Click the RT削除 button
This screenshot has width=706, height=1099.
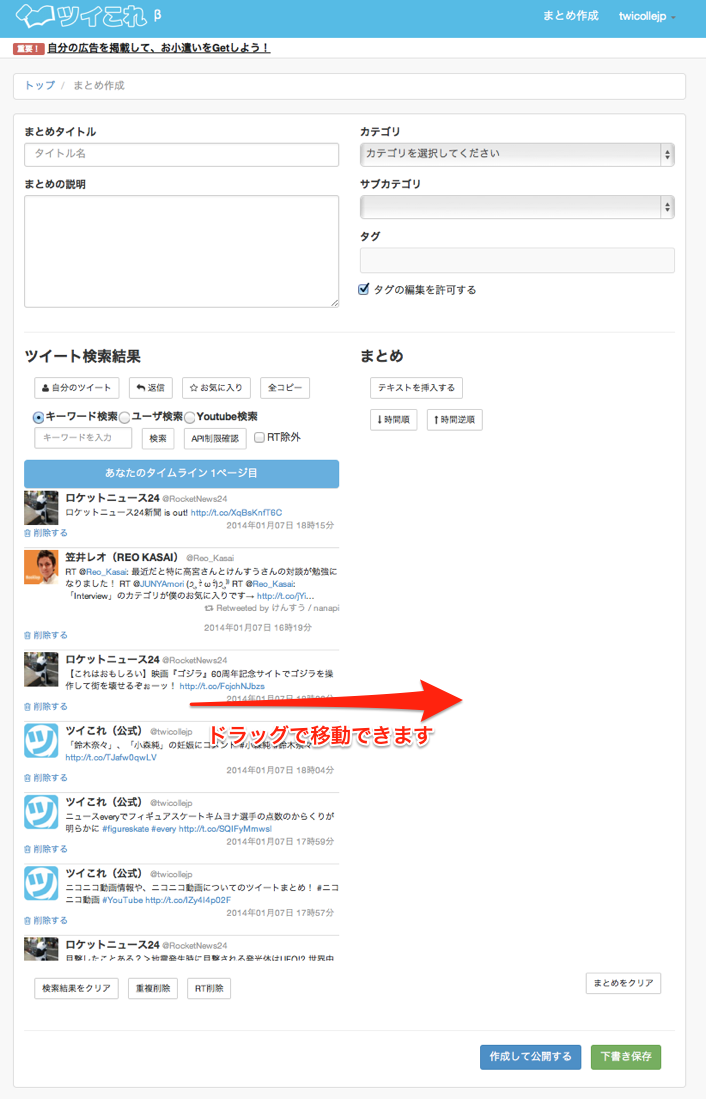click(x=209, y=988)
